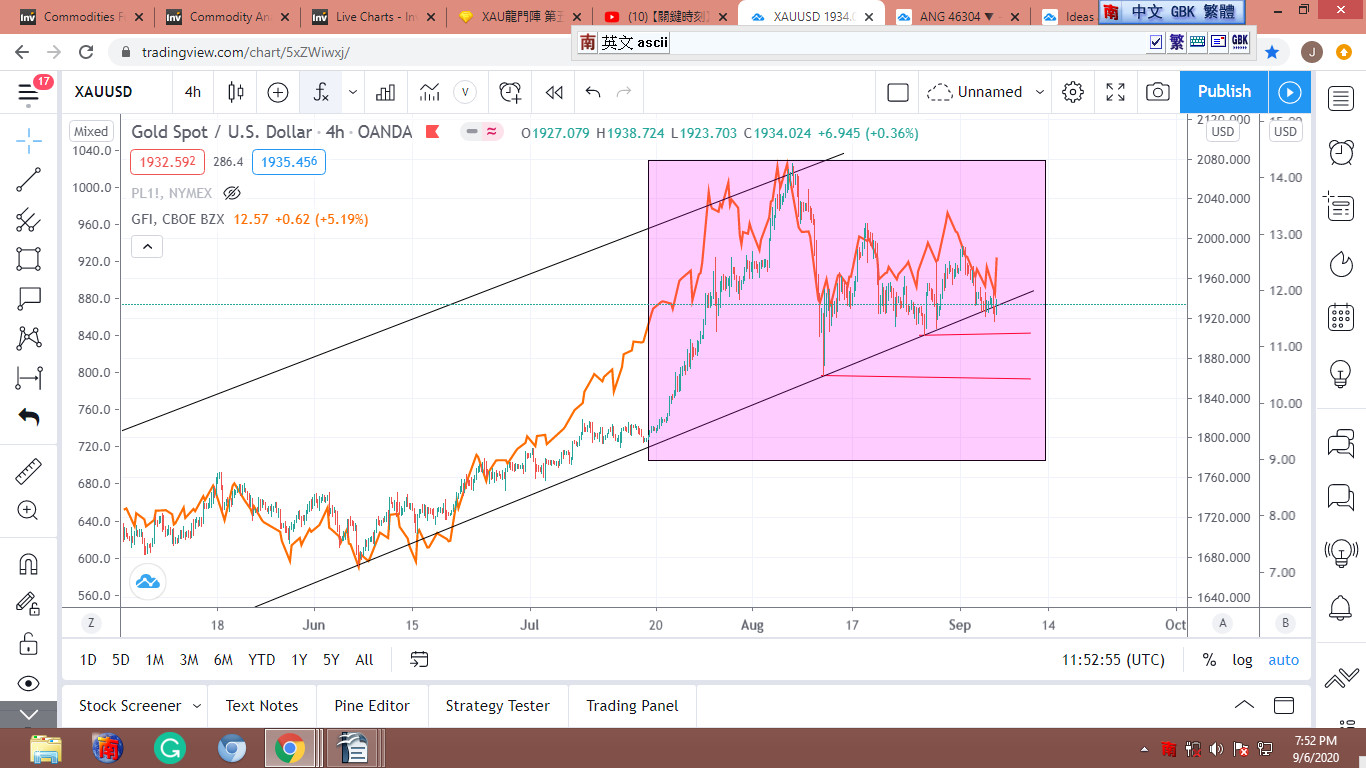Click the blue buy price 1935.45 button

coord(289,161)
